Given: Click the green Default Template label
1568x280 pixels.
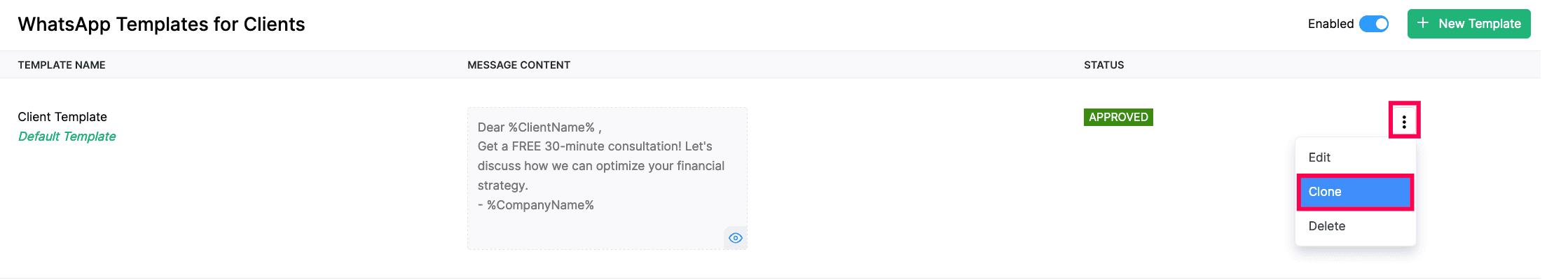Looking at the screenshot, I should point(67,136).
